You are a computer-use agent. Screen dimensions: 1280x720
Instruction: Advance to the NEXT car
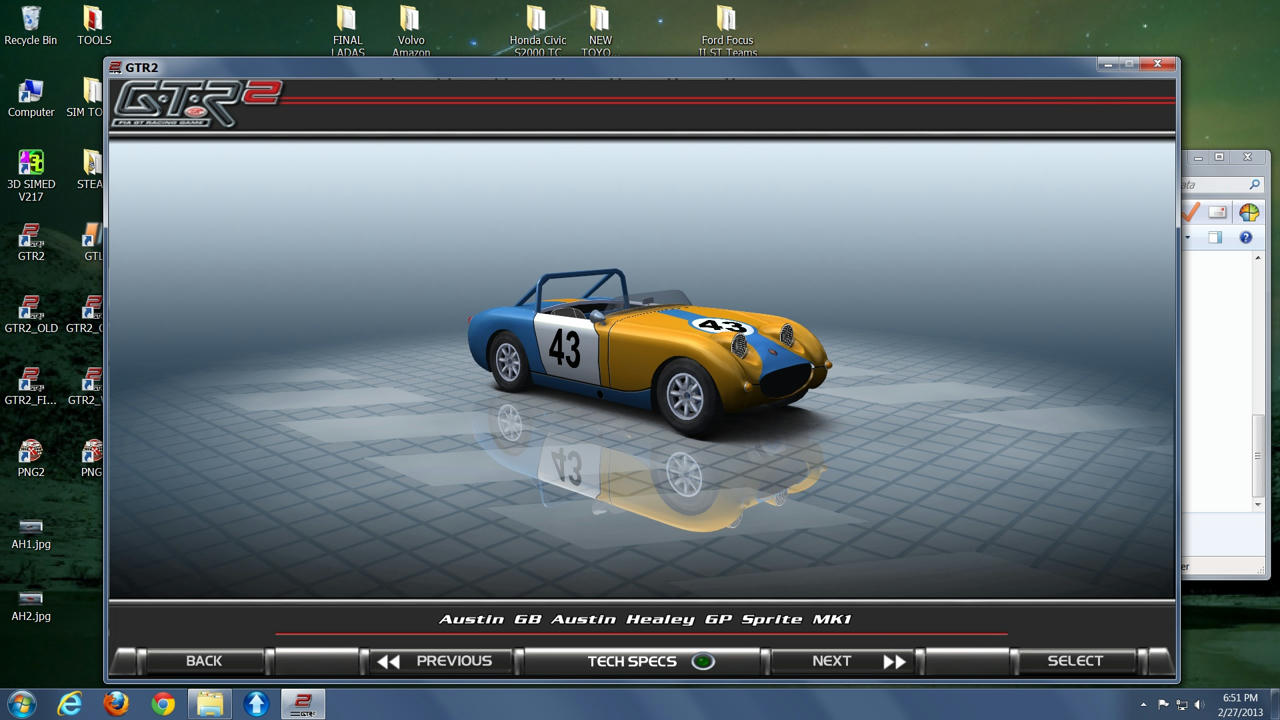click(845, 661)
